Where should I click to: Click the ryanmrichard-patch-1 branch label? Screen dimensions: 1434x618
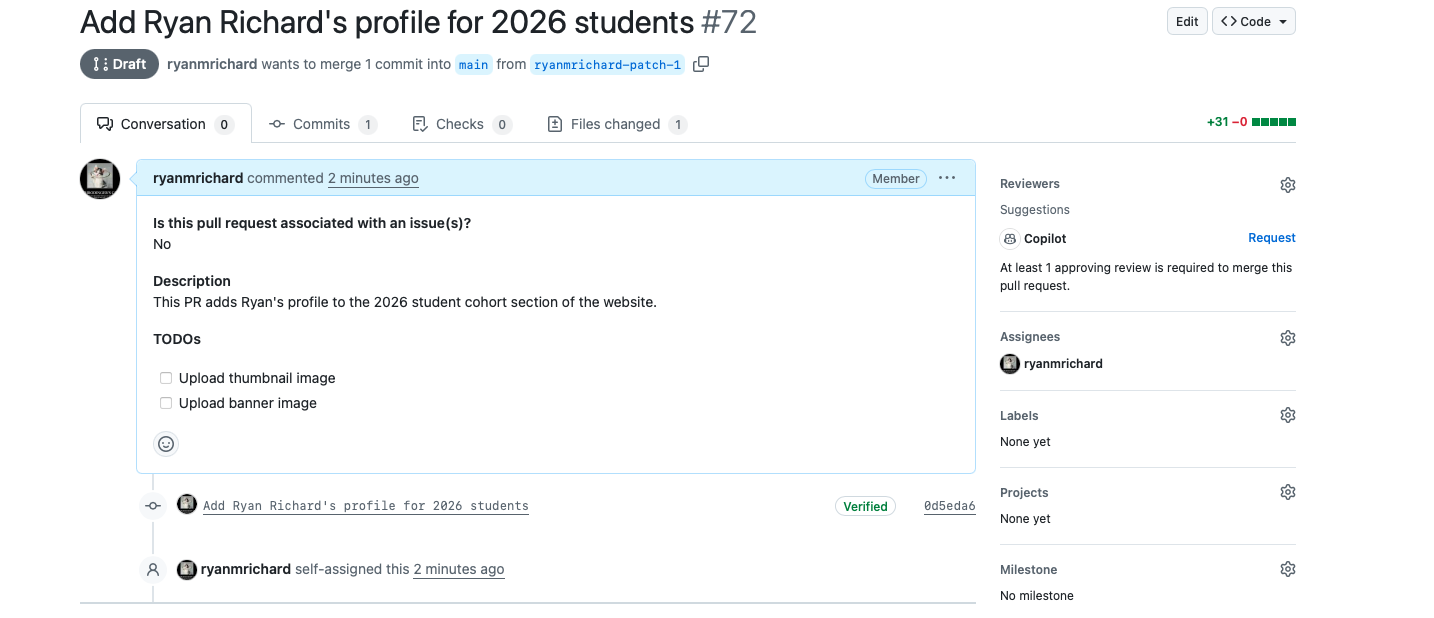tap(607, 65)
